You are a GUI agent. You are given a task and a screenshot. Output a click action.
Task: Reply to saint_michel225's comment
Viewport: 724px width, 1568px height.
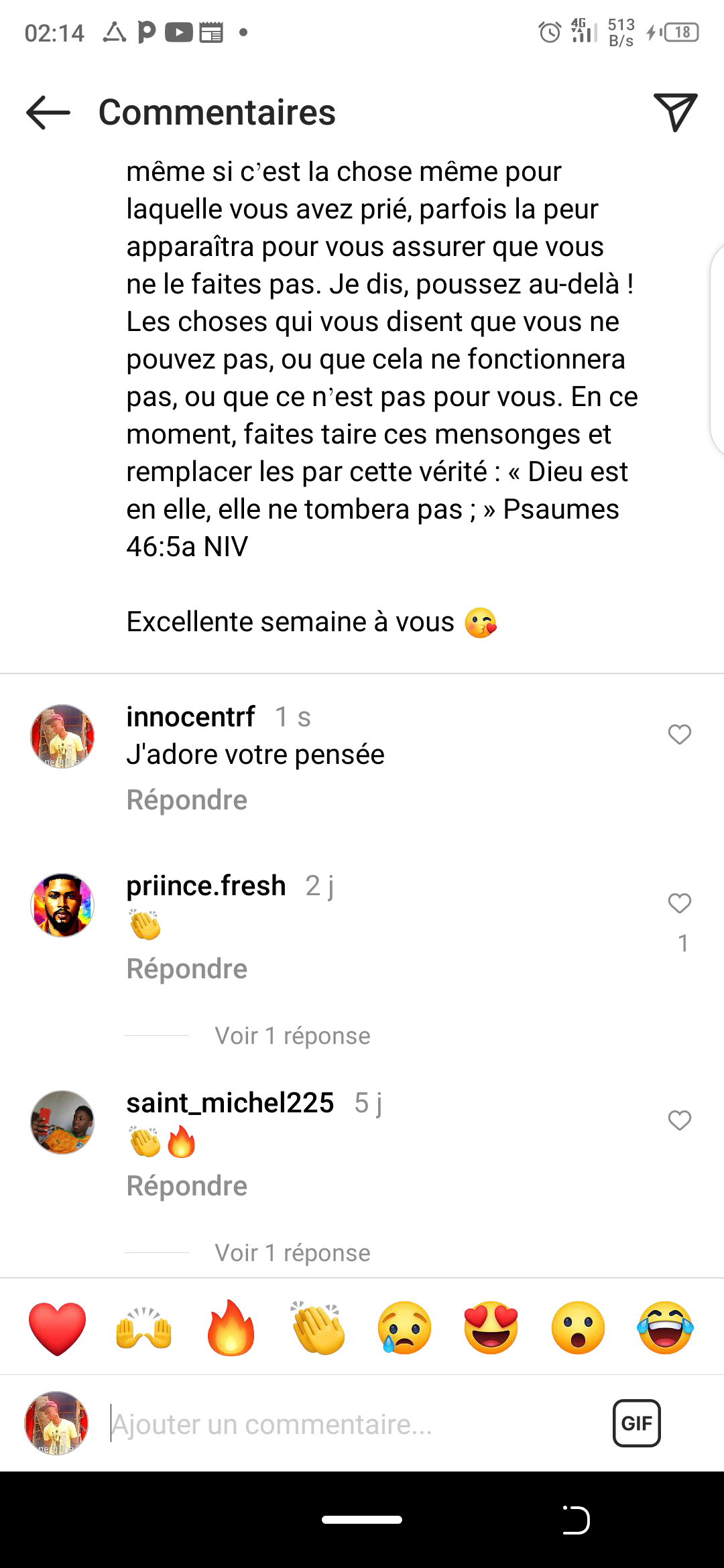click(x=187, y=1186)
